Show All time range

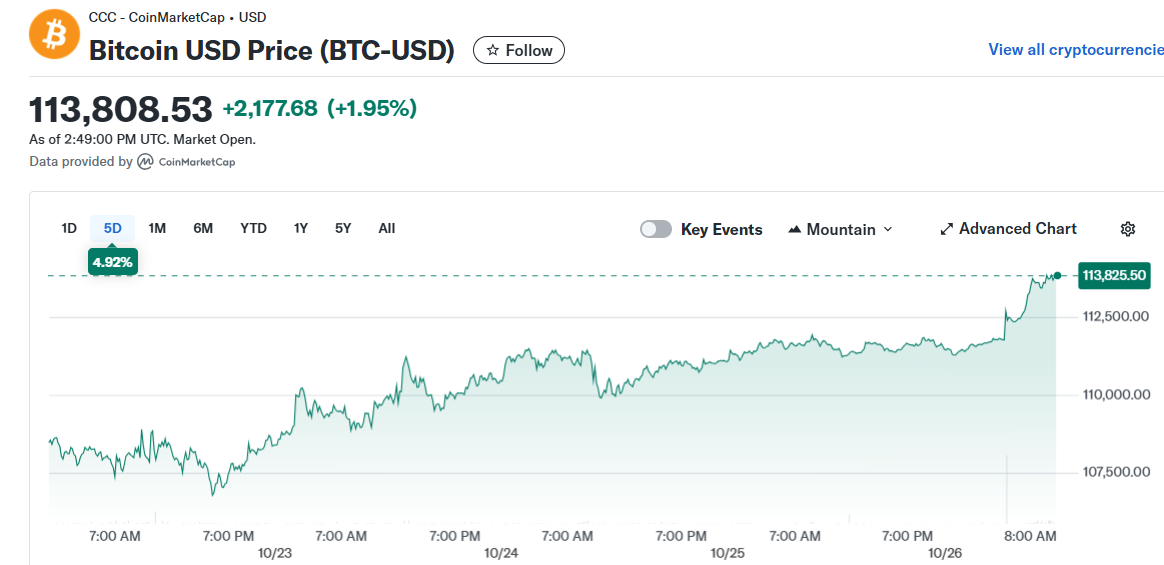[x=387, y=228]
